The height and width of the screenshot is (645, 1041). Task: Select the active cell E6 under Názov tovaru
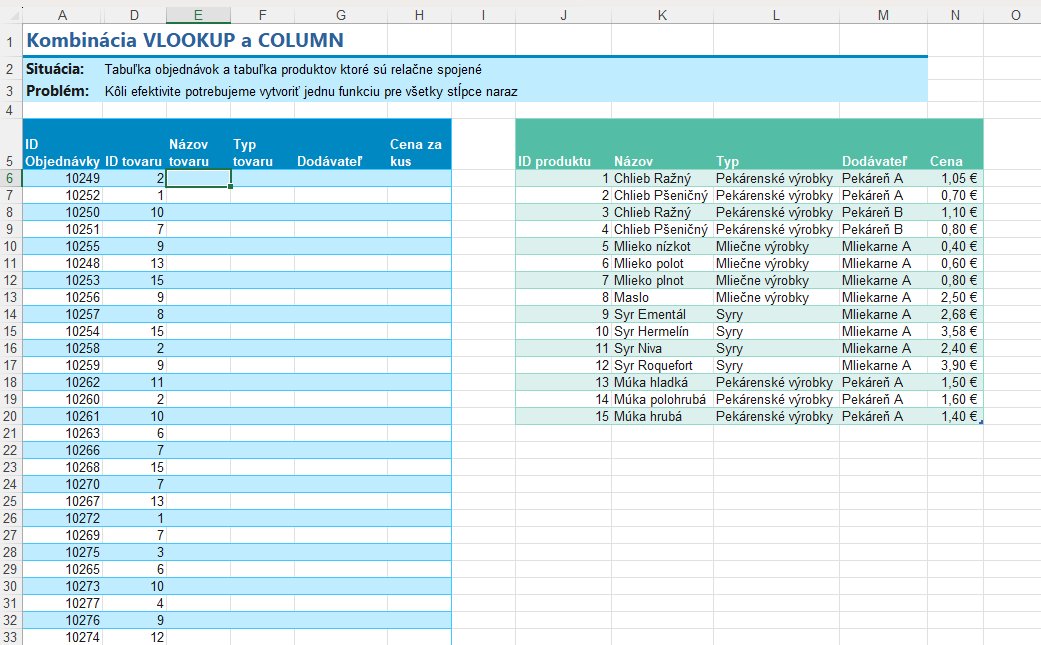[198, 178]
